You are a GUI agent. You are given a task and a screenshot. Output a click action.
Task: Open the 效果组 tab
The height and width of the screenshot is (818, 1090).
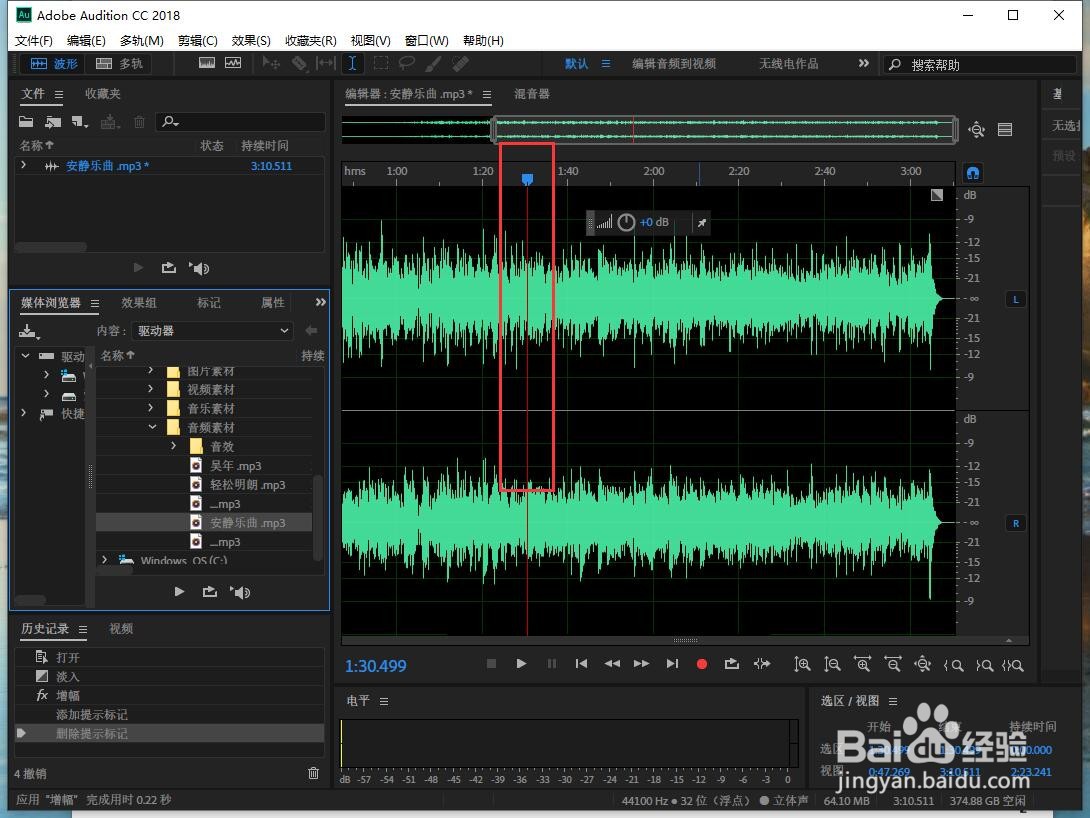(139, 302)
